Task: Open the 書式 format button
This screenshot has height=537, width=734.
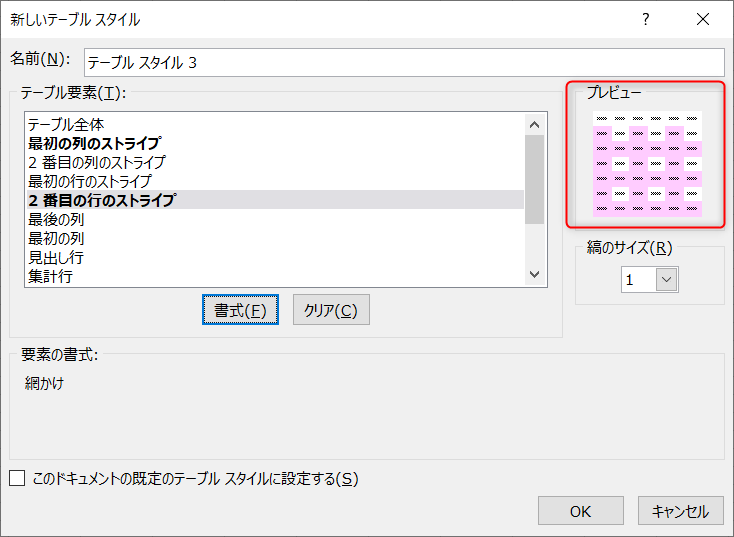Action: [x=240, y=309]
